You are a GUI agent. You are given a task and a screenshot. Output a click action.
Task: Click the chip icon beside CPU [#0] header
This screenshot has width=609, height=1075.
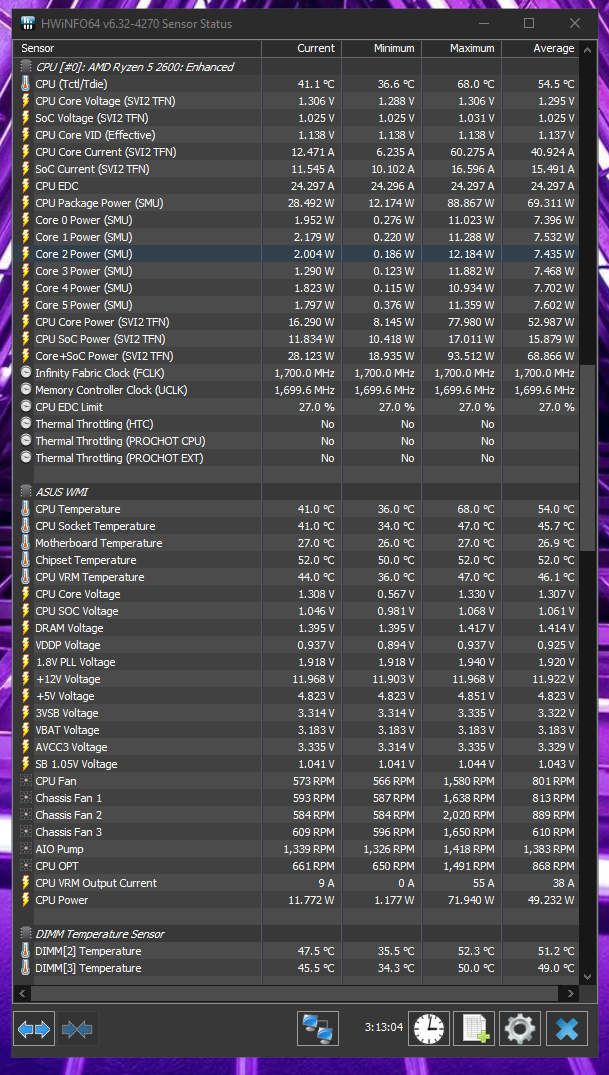(x=25, y=67)
